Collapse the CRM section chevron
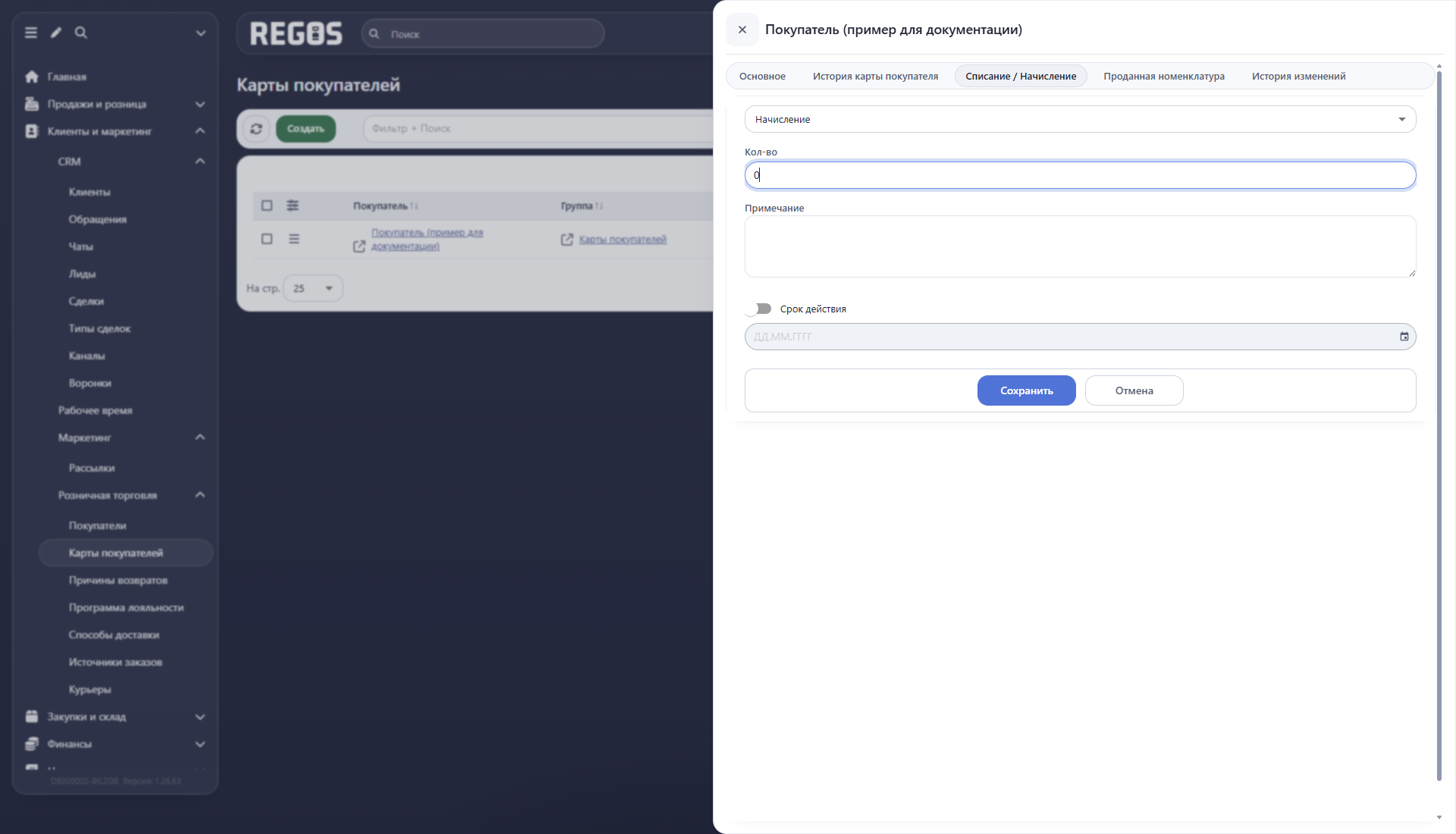The height and width of the screenshot is (834, 1456). (200, 161)
